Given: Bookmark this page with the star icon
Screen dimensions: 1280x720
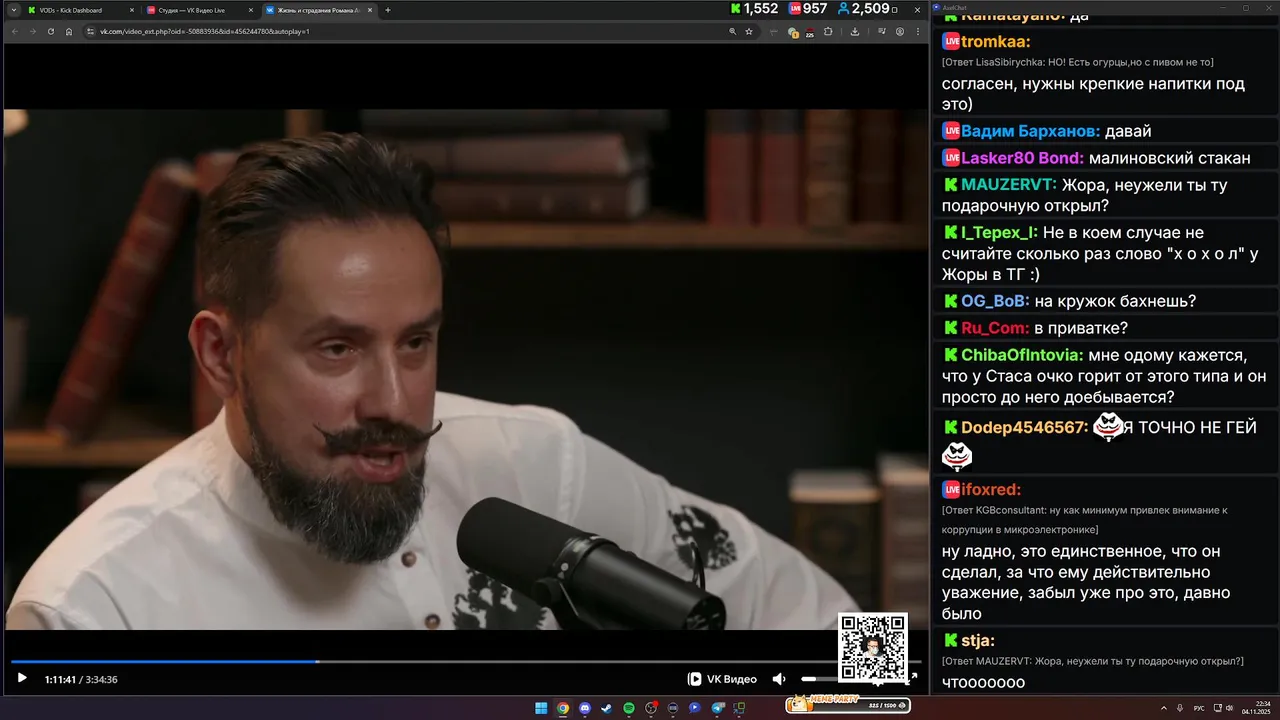Looking at the screenshot, I should click(749, 31).
